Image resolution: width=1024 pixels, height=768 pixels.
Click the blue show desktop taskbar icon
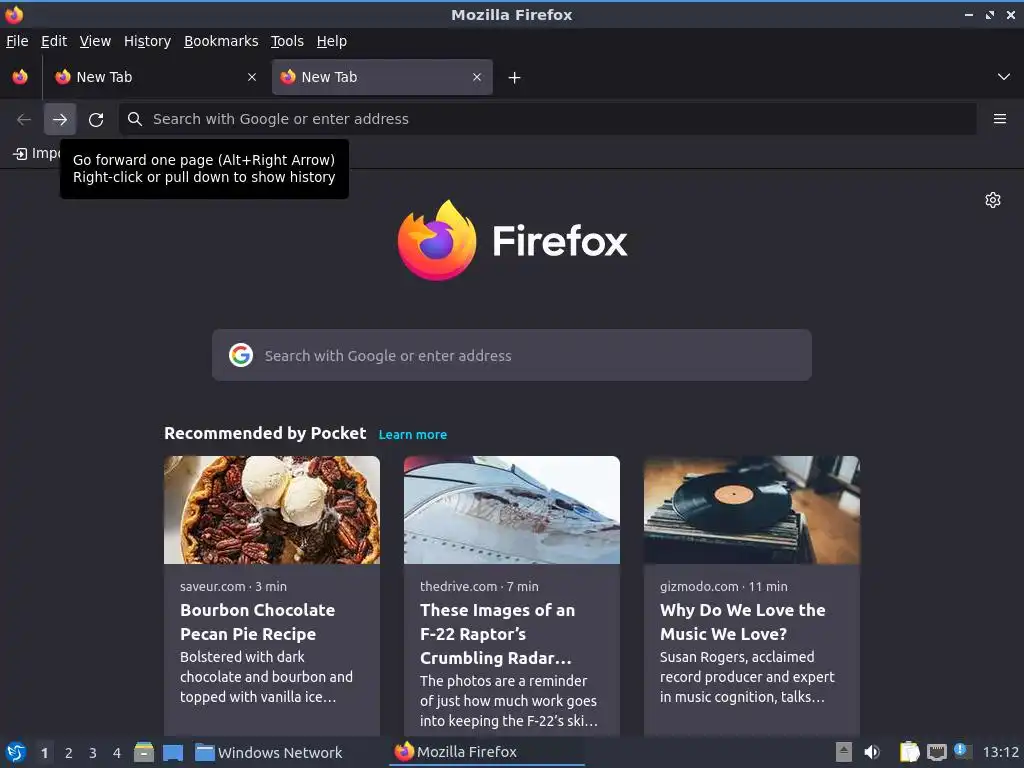pyautogui.click(x=173, y=753)
